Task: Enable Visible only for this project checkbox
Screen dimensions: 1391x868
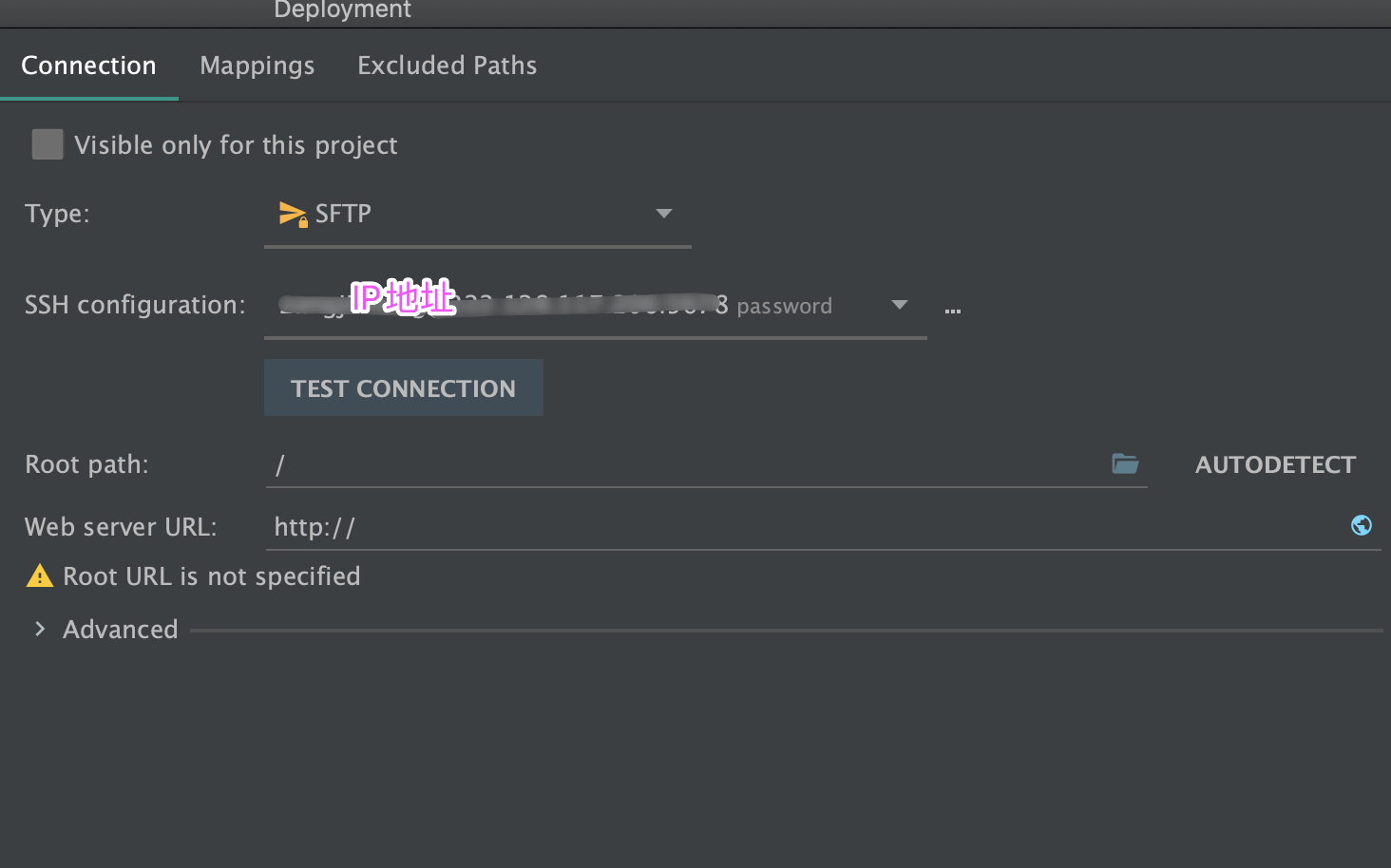Action: pyautogui.click(x=48, y=144)
